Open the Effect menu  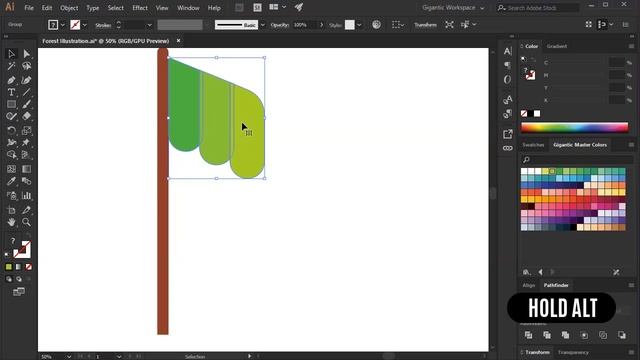click(140, 8)
